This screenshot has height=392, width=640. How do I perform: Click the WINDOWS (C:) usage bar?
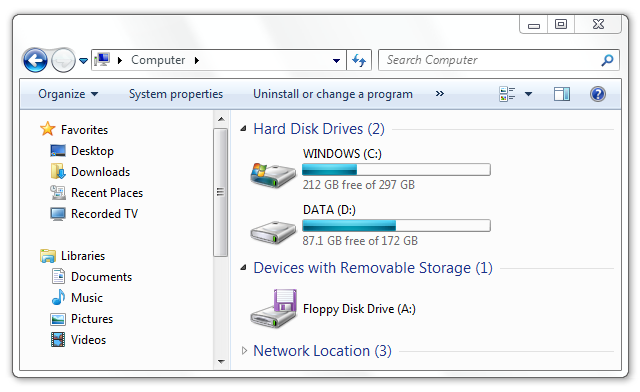[x=396, y=169]
